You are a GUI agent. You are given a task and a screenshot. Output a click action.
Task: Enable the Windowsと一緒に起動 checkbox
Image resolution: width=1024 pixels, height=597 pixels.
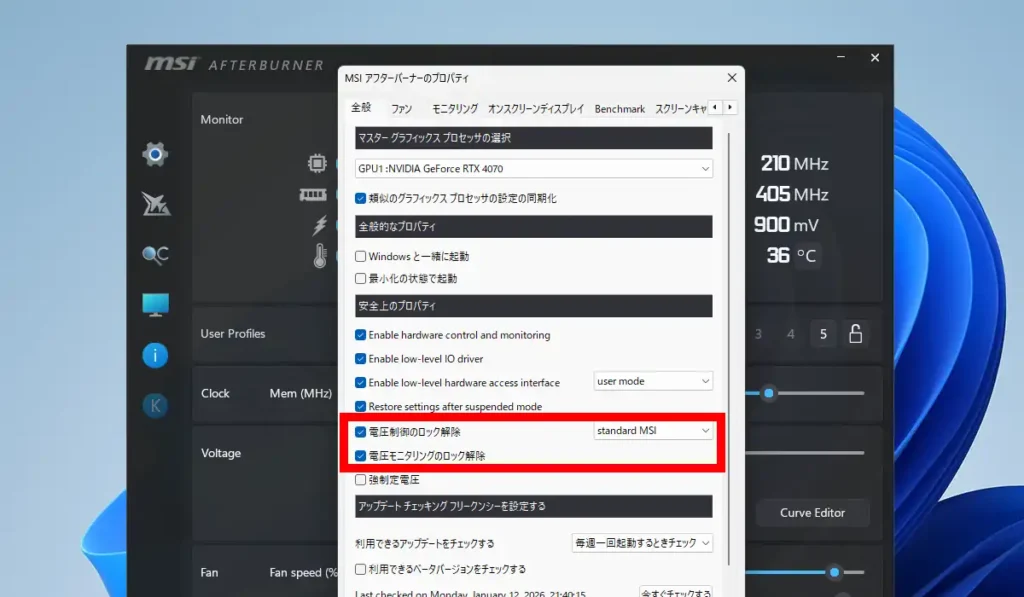click(360, 256)
